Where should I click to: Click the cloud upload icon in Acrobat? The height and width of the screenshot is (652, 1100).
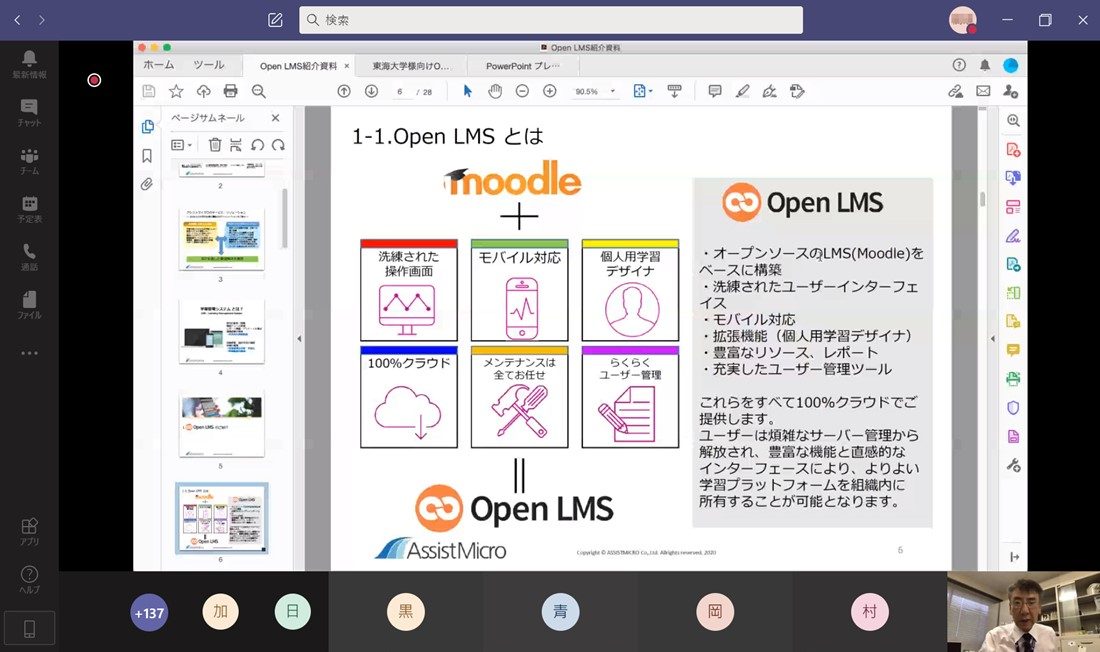click(x=203, y=91)
